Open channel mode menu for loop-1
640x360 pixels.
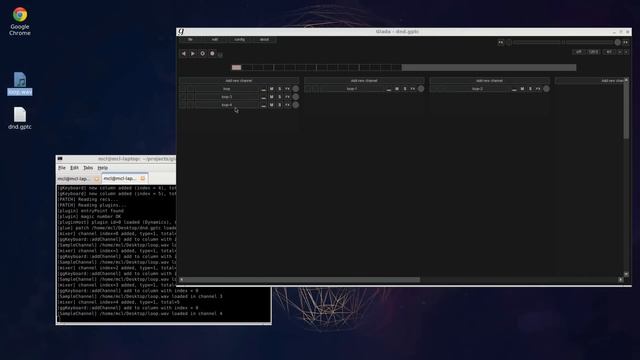point(389,89)
